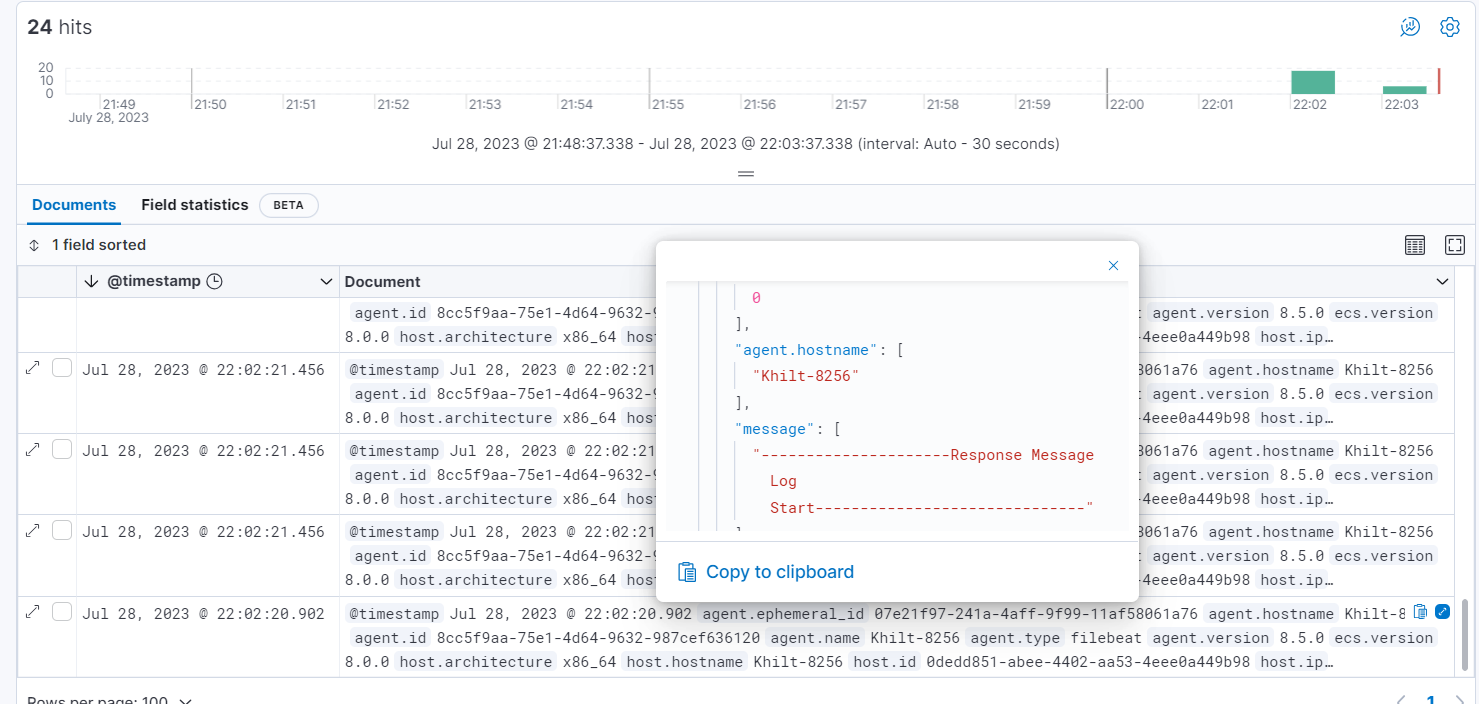1479x704 pixels.
Task: Open the recent searches history icon
Action: pos(1409,27)
